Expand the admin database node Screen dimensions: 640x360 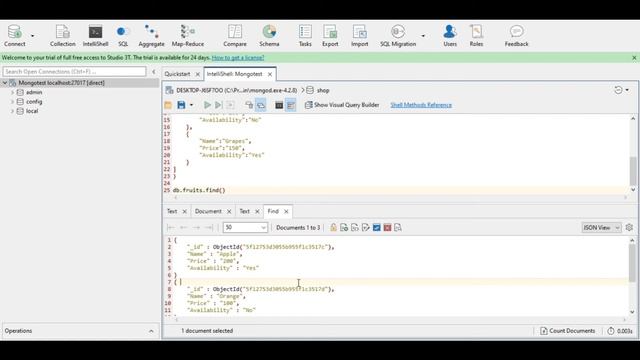click(x=12, y=92)
